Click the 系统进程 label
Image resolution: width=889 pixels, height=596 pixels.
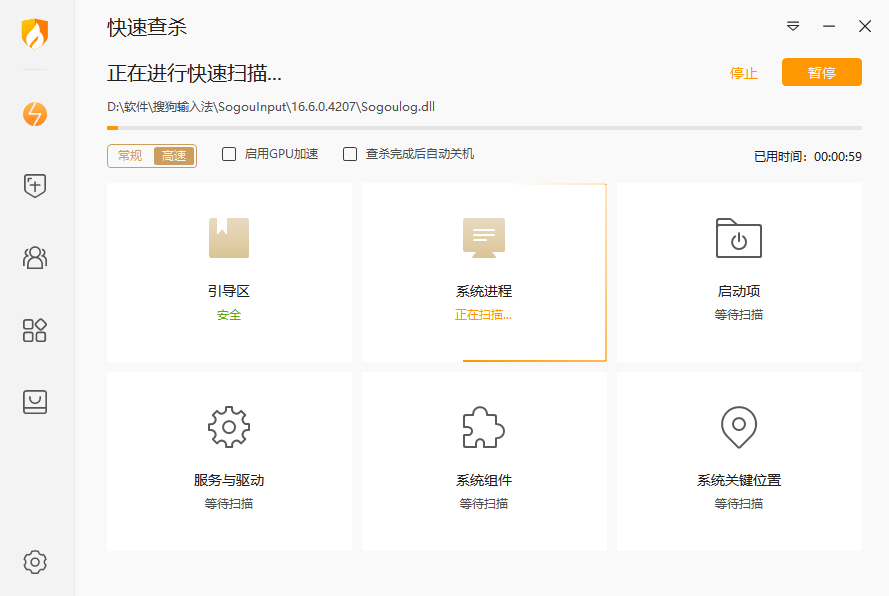484,291
